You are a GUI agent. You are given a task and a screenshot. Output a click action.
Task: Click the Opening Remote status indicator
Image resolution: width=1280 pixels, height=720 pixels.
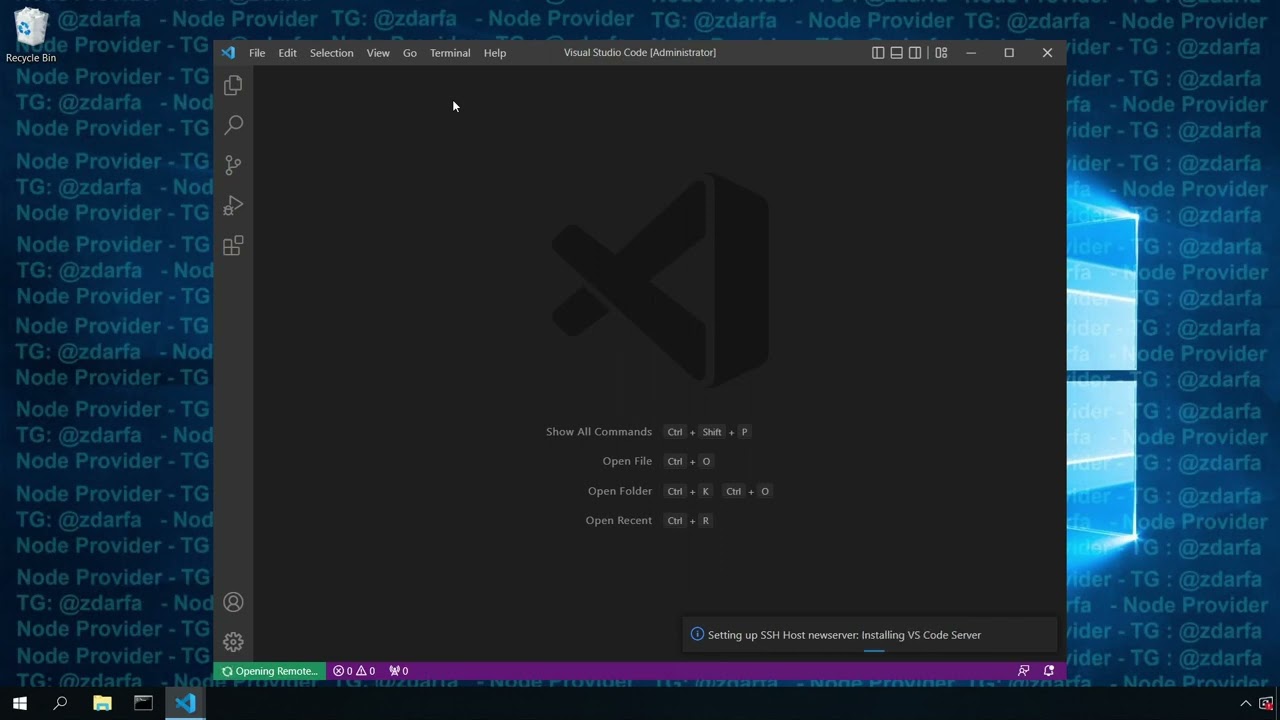(x=270, y=671)
